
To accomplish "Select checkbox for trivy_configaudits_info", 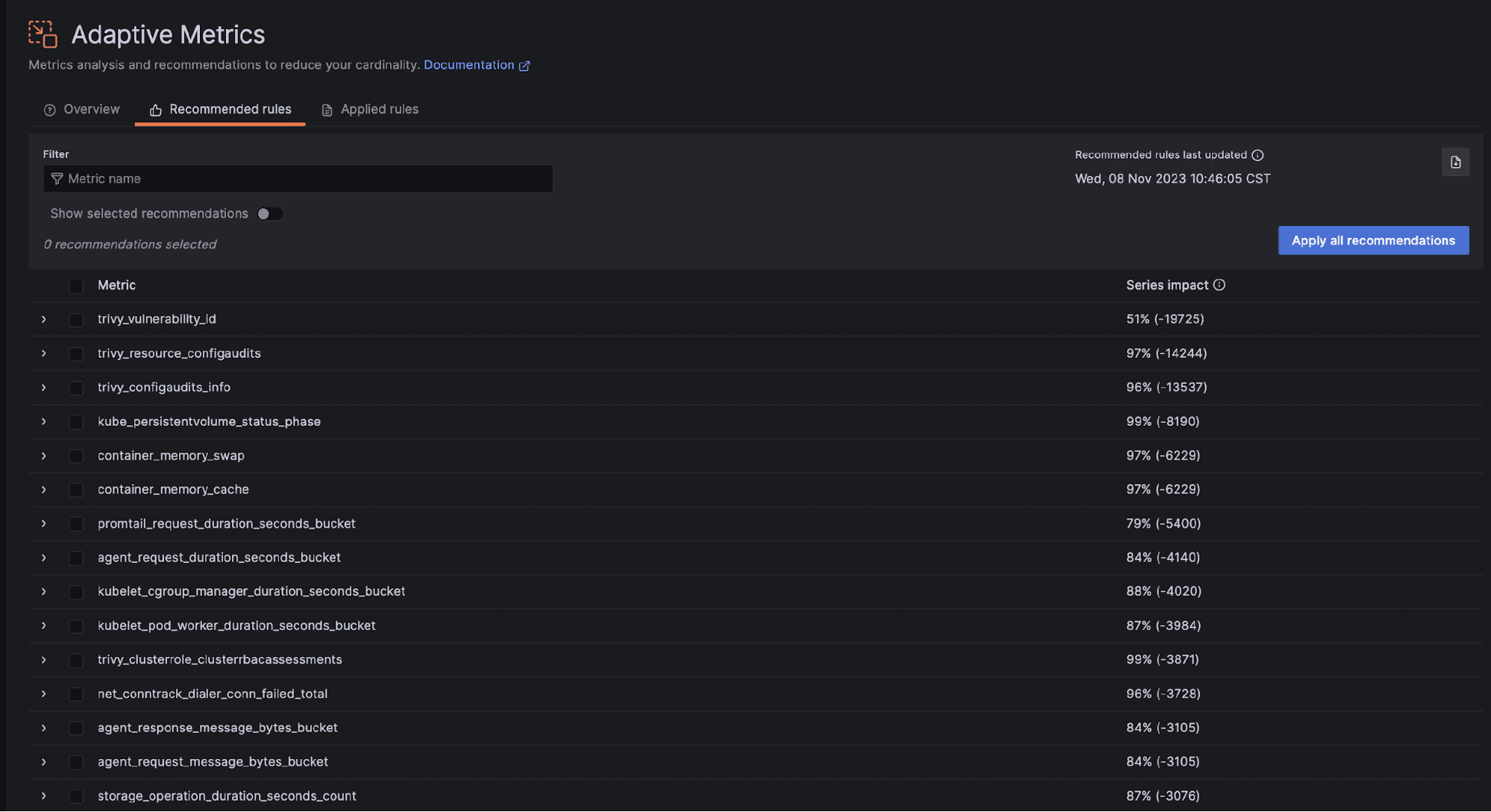I will 76,388.
